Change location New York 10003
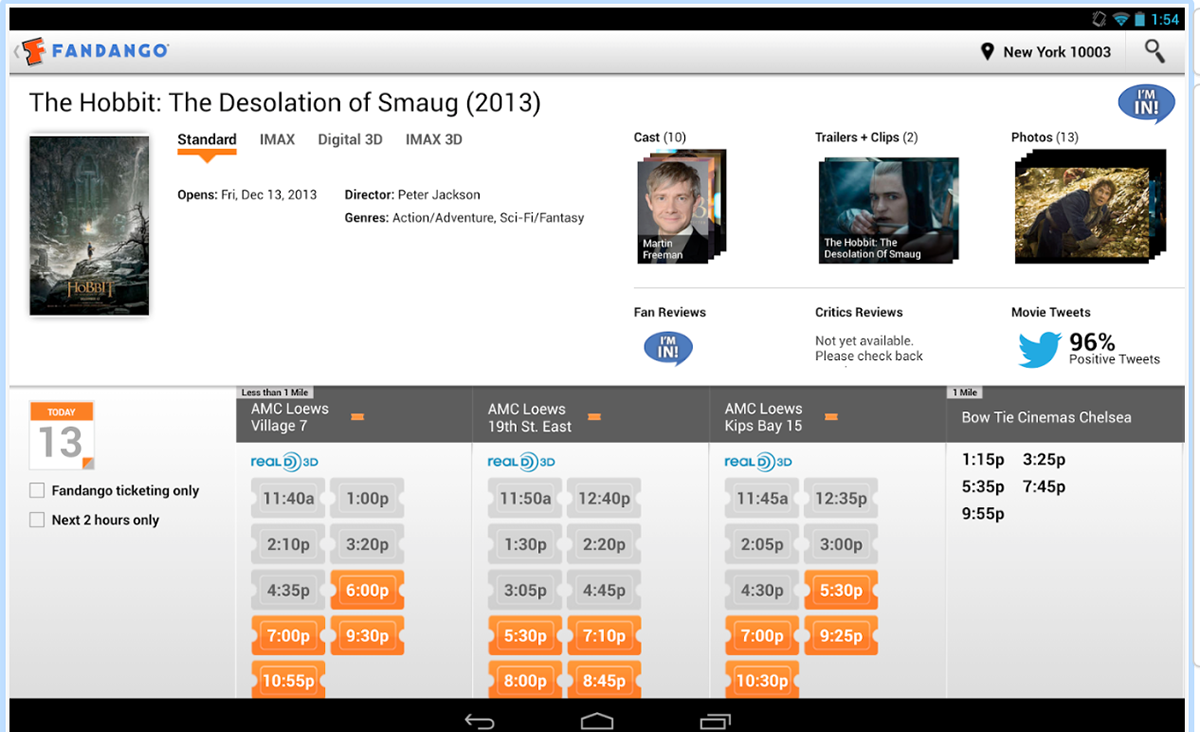Image resolution: width=1200 pixels, height=732 pixels. click(x=1057, y=52)
